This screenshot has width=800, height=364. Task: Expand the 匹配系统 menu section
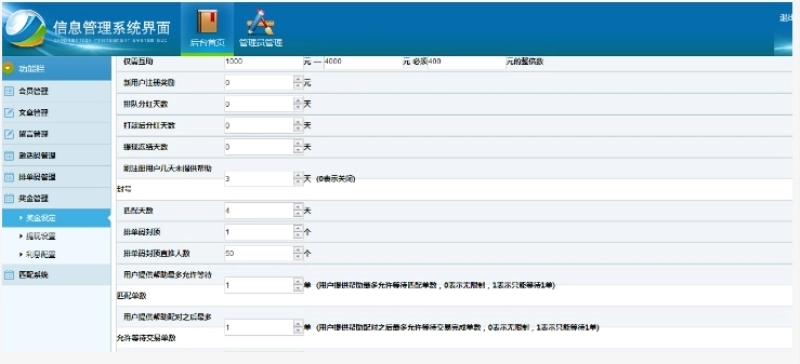tap(56, 275)
